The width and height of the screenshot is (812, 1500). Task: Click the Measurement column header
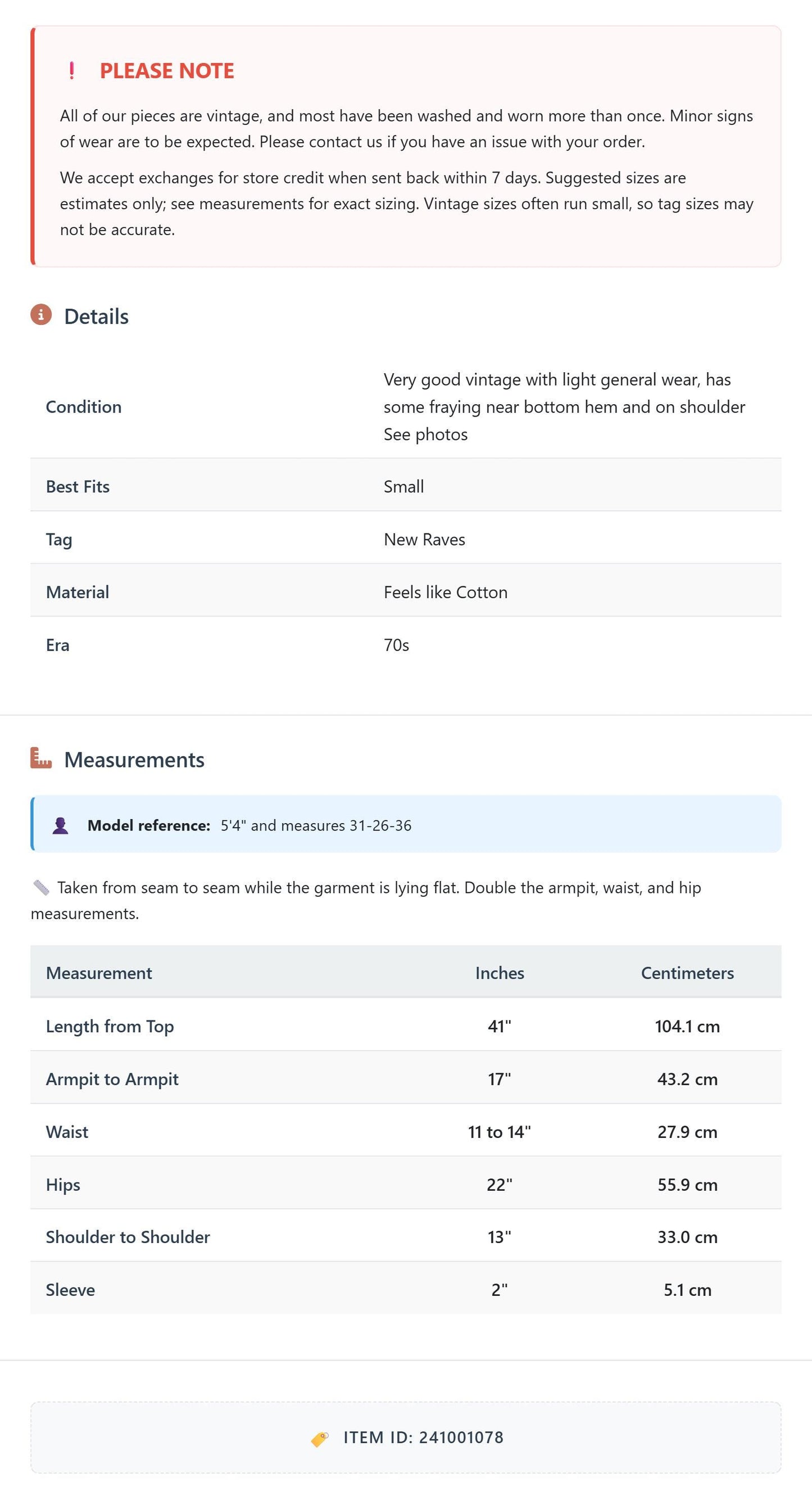[99, 973]
